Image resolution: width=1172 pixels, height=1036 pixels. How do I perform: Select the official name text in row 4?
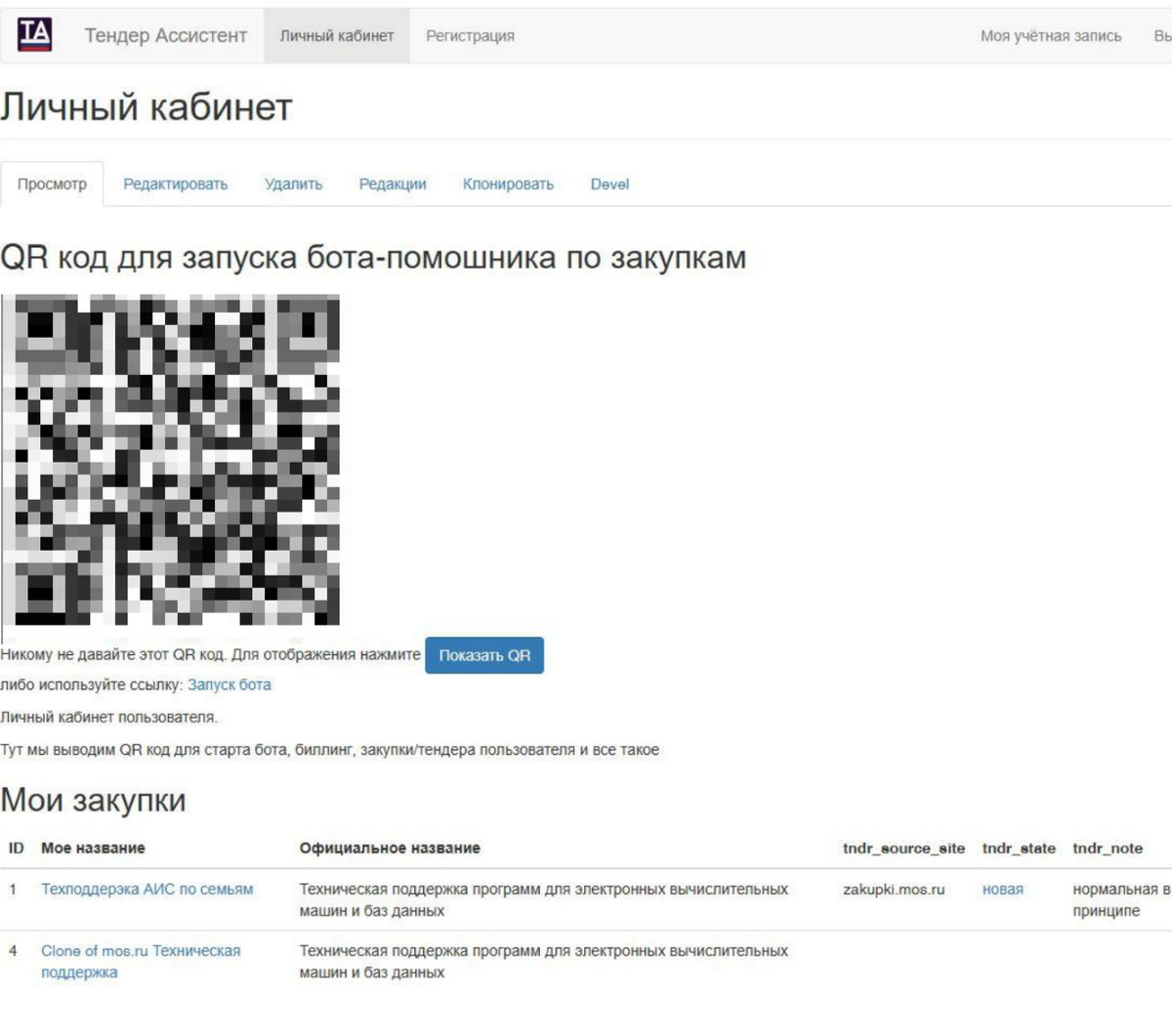coord(544,962)
